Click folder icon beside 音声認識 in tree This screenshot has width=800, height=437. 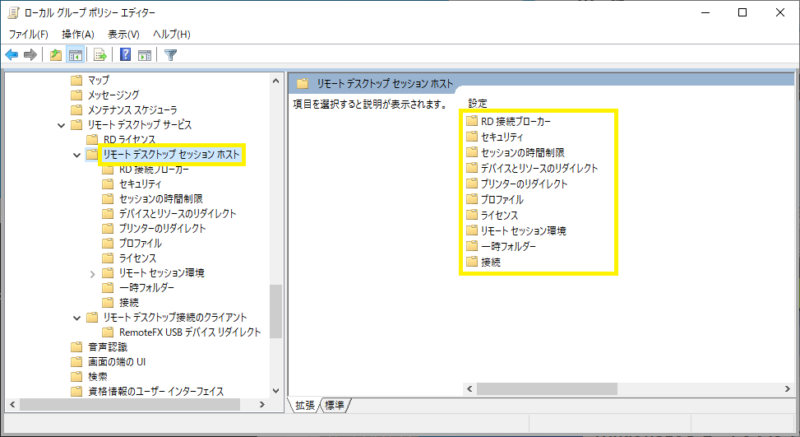tap(77, 347)
